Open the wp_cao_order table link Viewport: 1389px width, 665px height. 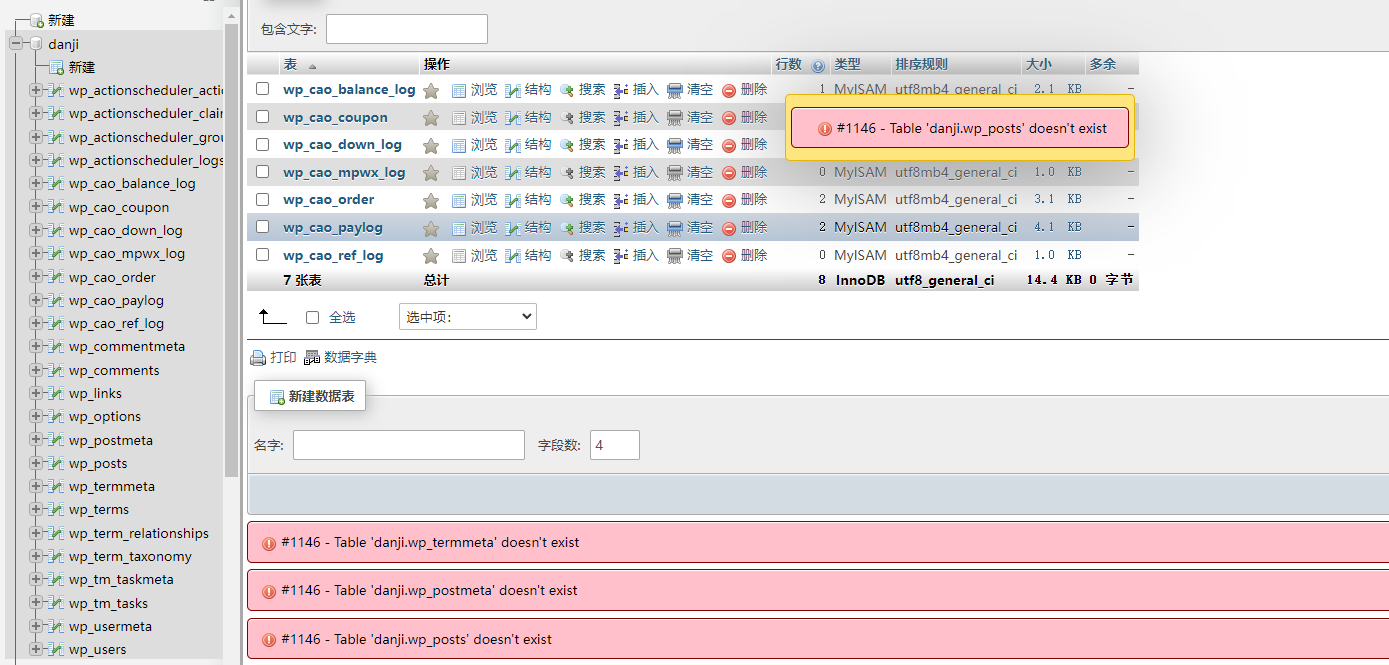pyautogui.click(x=328, y=200)
